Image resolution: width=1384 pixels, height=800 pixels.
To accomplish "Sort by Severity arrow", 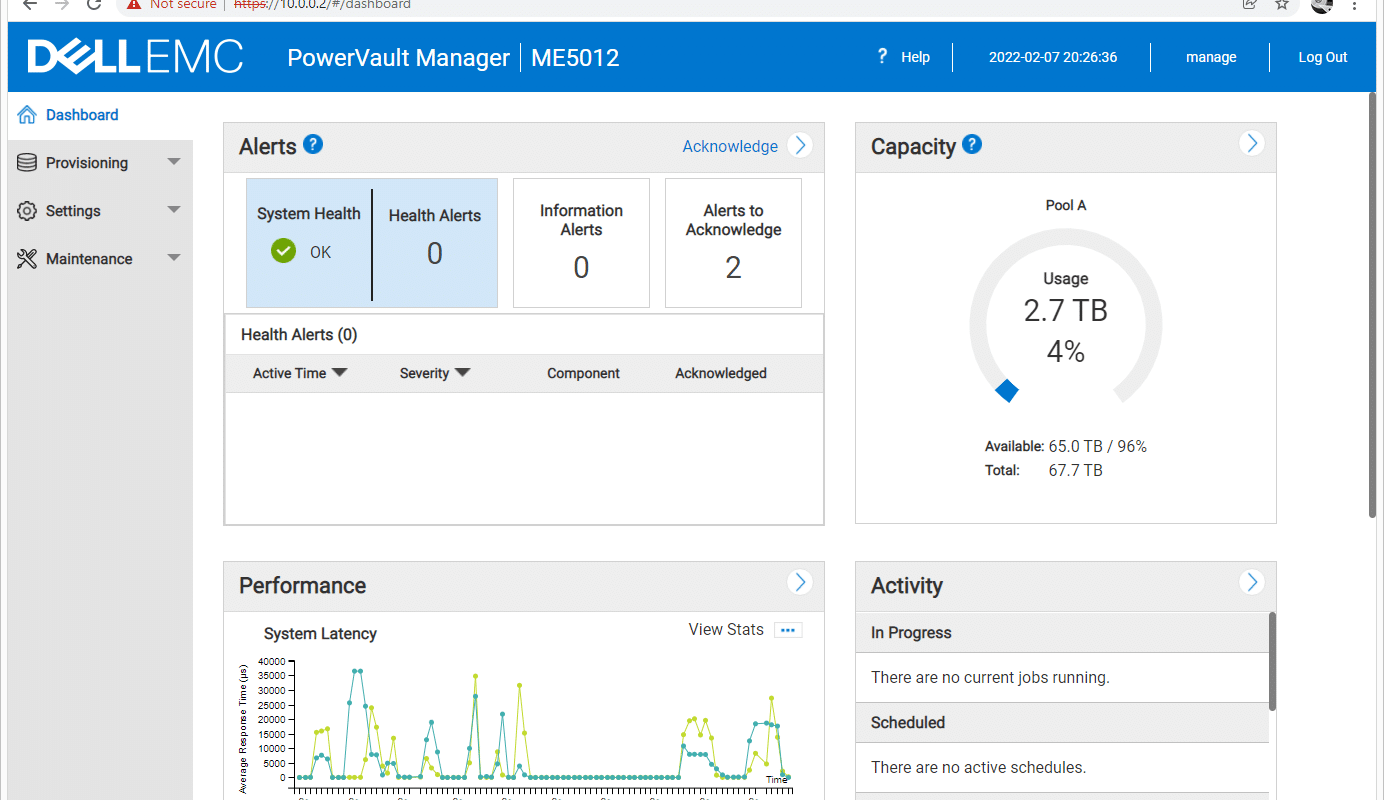I will (x=462, y=372).
